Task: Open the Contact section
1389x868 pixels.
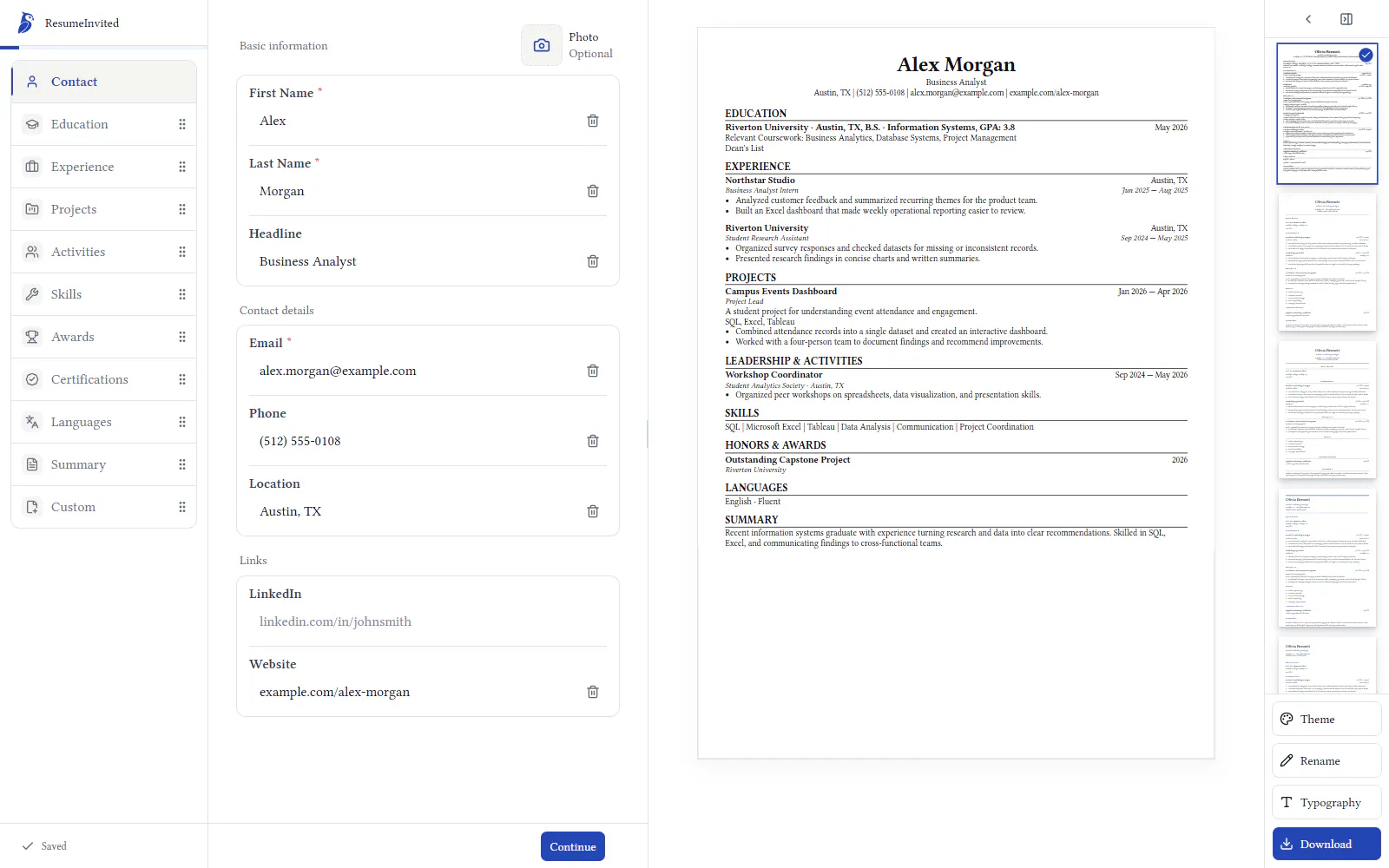Action: [104, 82]
